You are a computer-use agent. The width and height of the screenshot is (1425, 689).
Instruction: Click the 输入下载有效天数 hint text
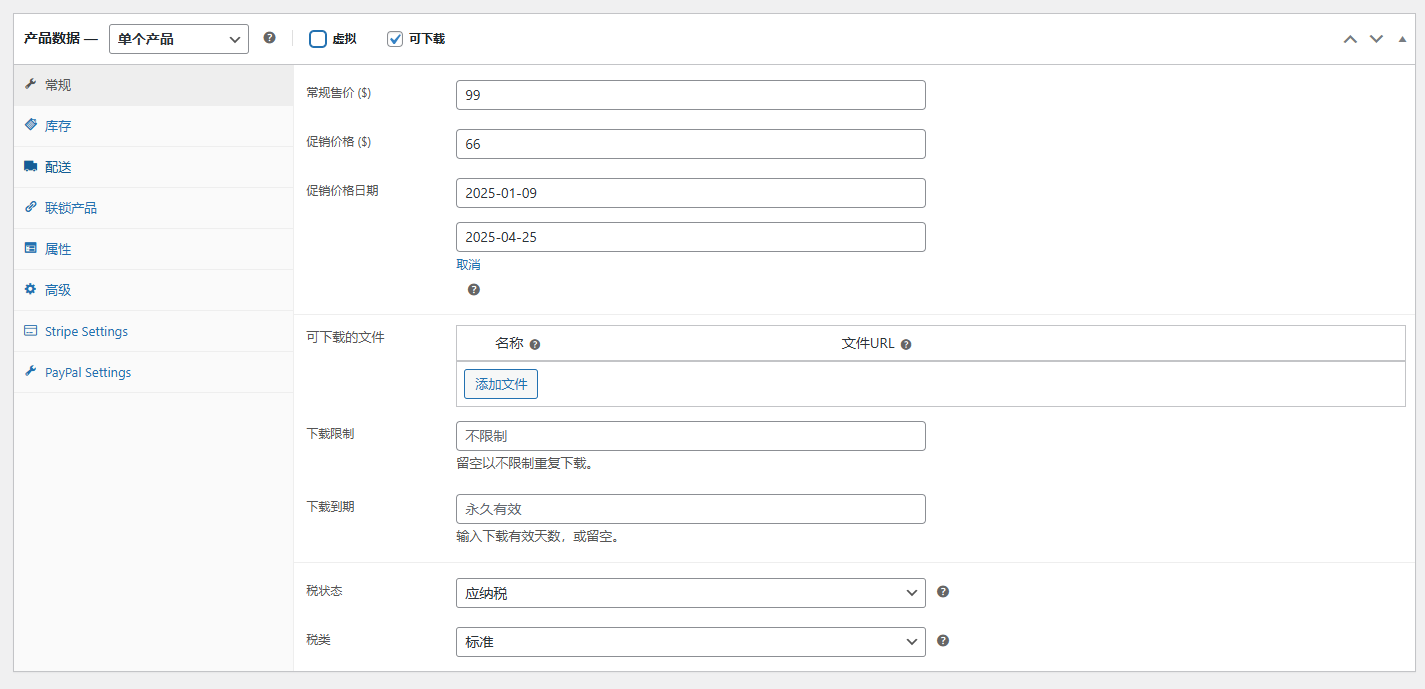(x=539, y=537)
